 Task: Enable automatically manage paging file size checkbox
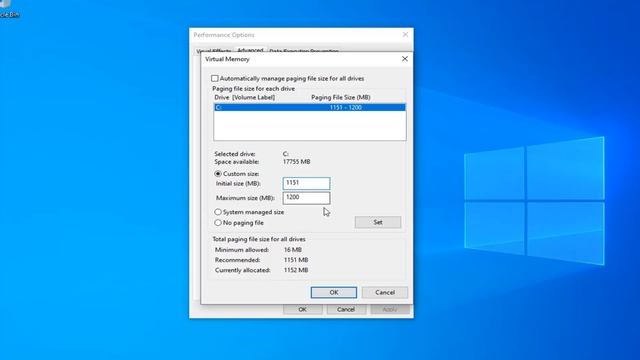215,78
